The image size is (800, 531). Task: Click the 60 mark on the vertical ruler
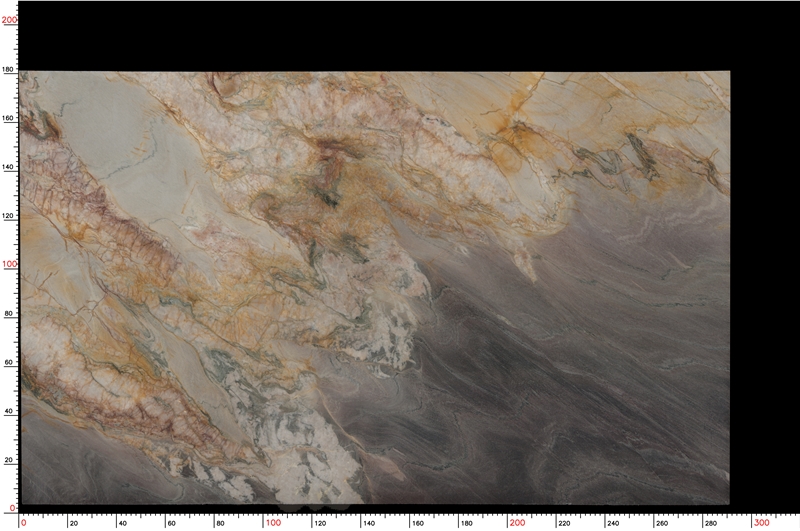click(x=9, y=362)
